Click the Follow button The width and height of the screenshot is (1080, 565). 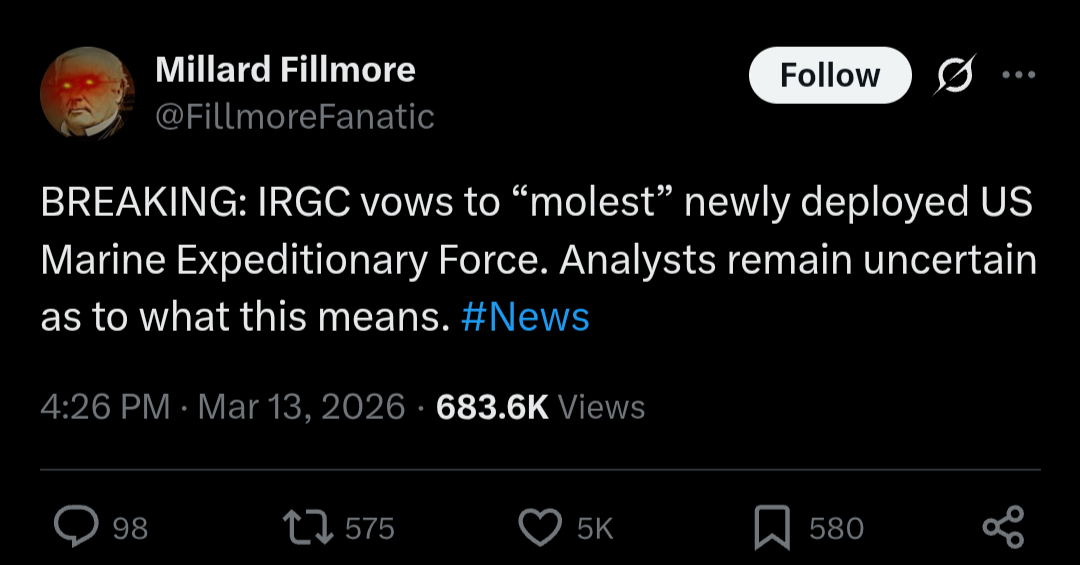(829, 75)
